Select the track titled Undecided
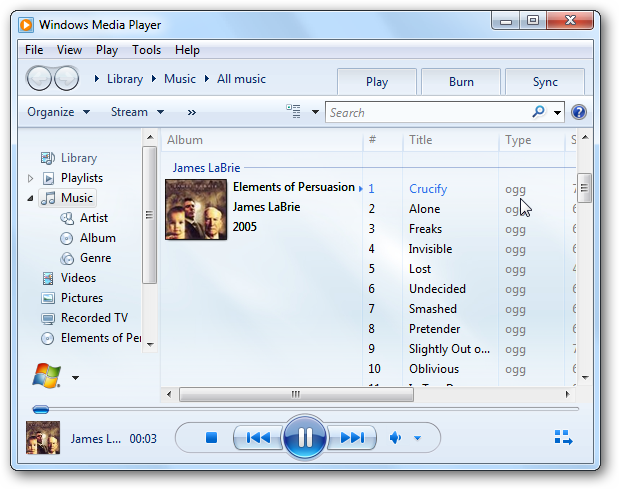619x489 pixels. (437, 289)
